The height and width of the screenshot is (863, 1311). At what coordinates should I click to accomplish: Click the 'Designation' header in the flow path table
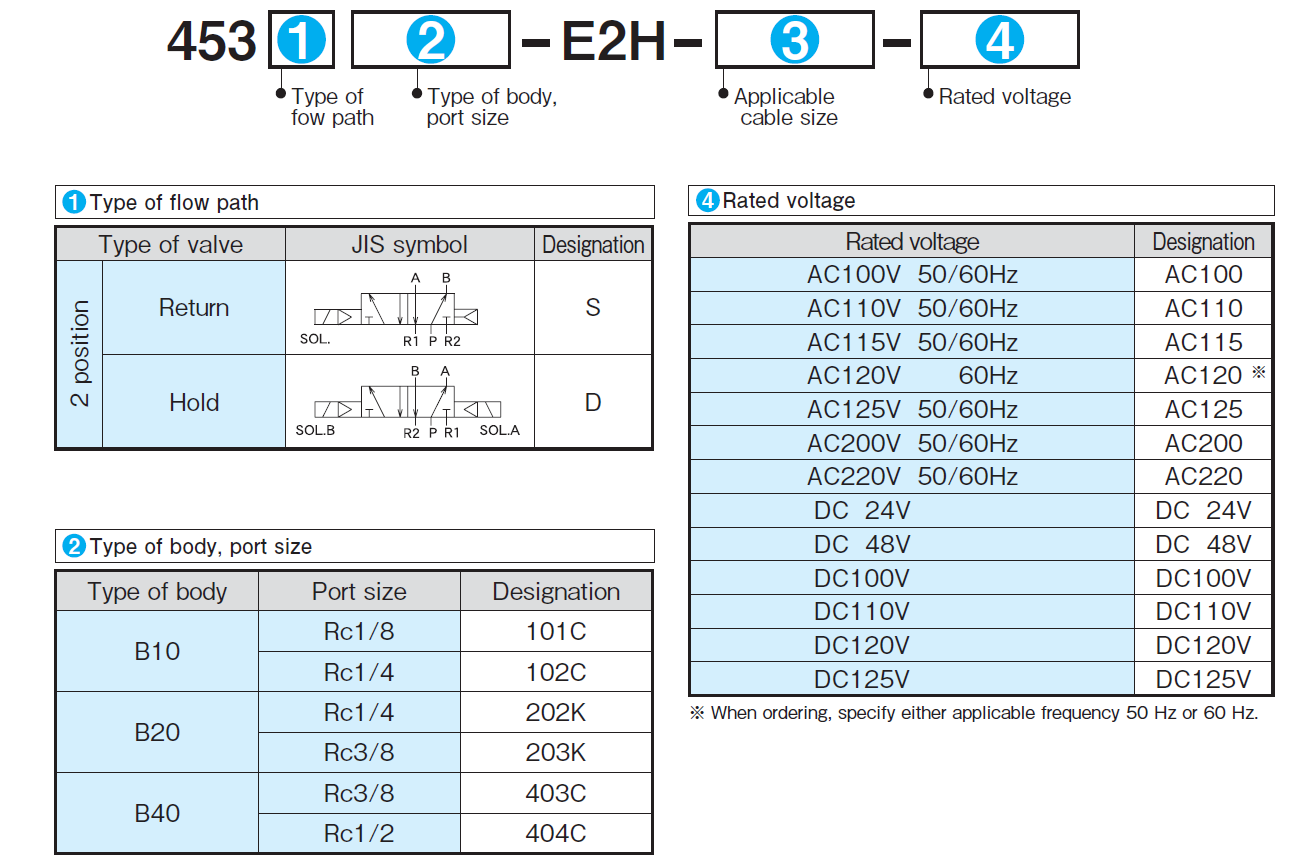click(593, 245)
